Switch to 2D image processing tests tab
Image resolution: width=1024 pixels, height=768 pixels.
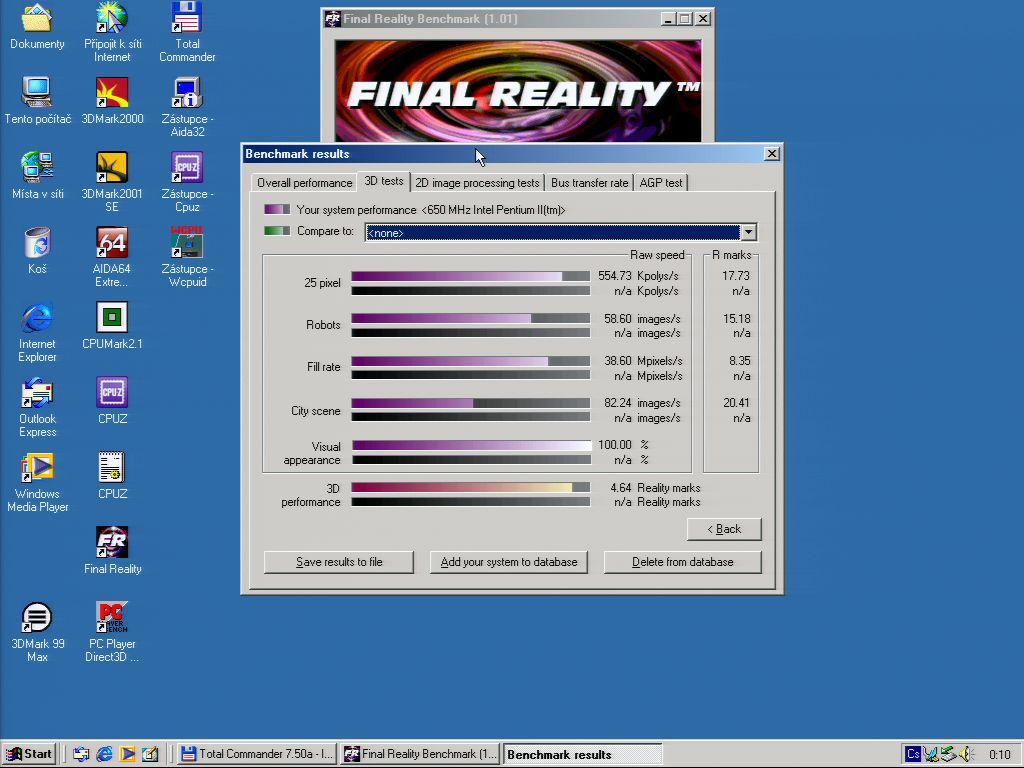[x=477, y=183]
